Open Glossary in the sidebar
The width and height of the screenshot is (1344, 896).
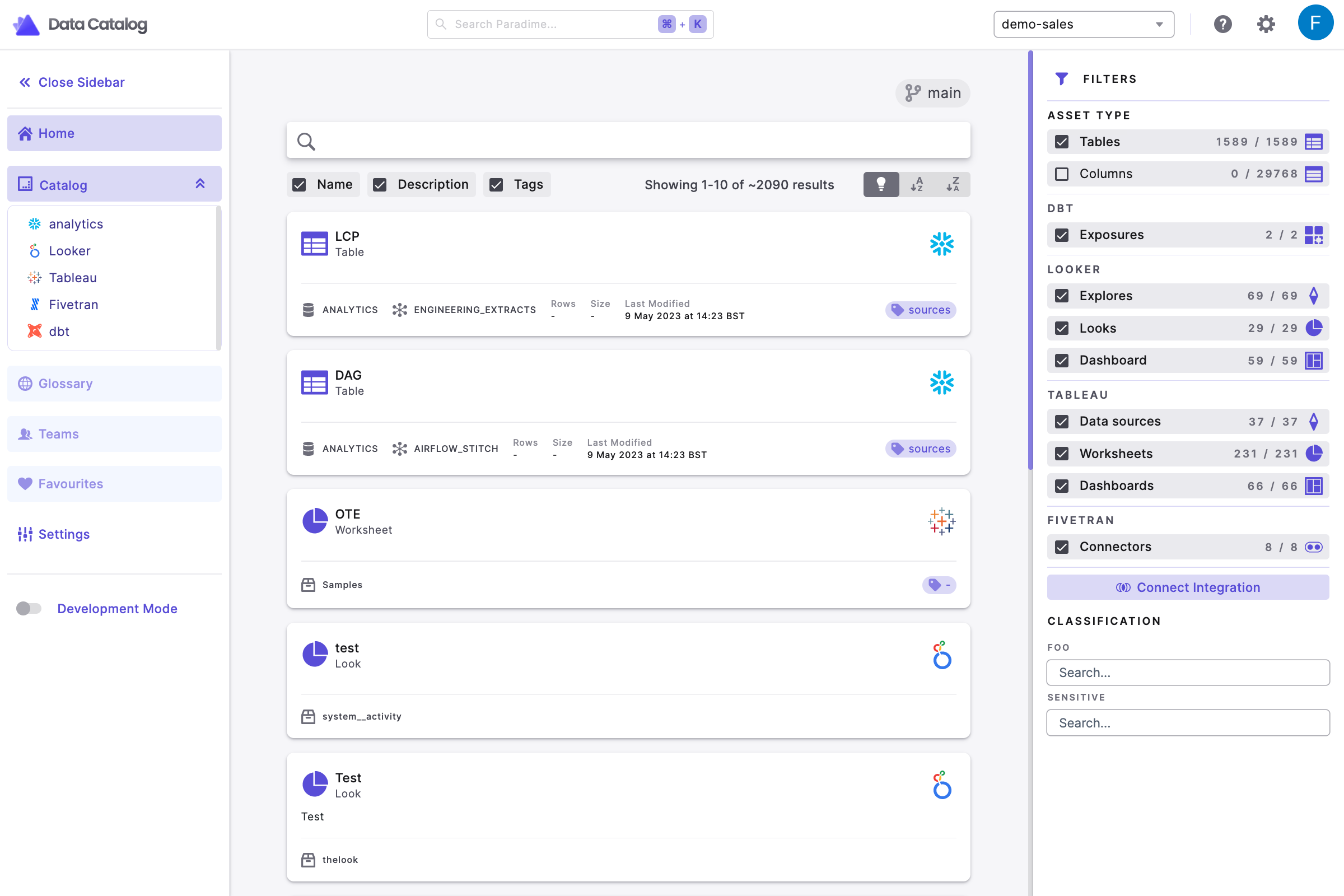(114, 384)
